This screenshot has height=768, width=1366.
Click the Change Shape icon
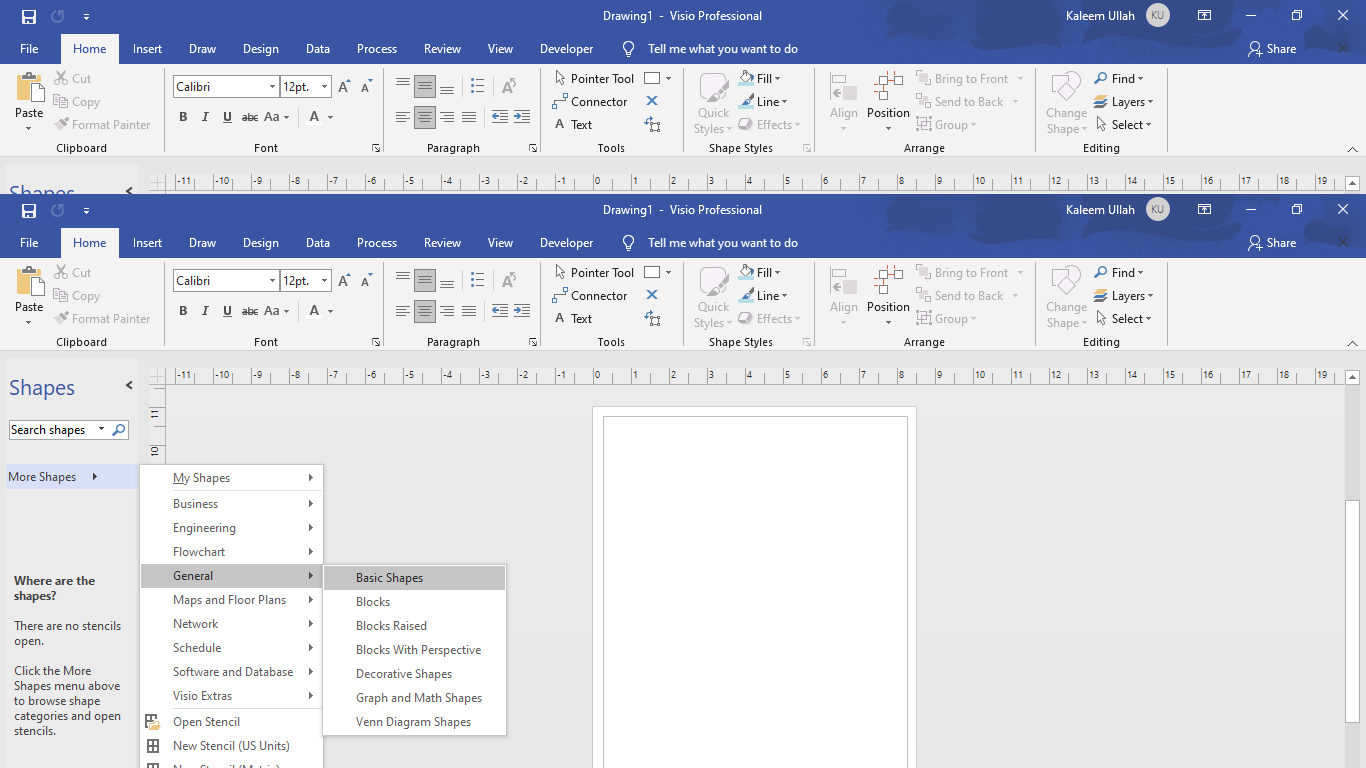[x=1065, y=295]
